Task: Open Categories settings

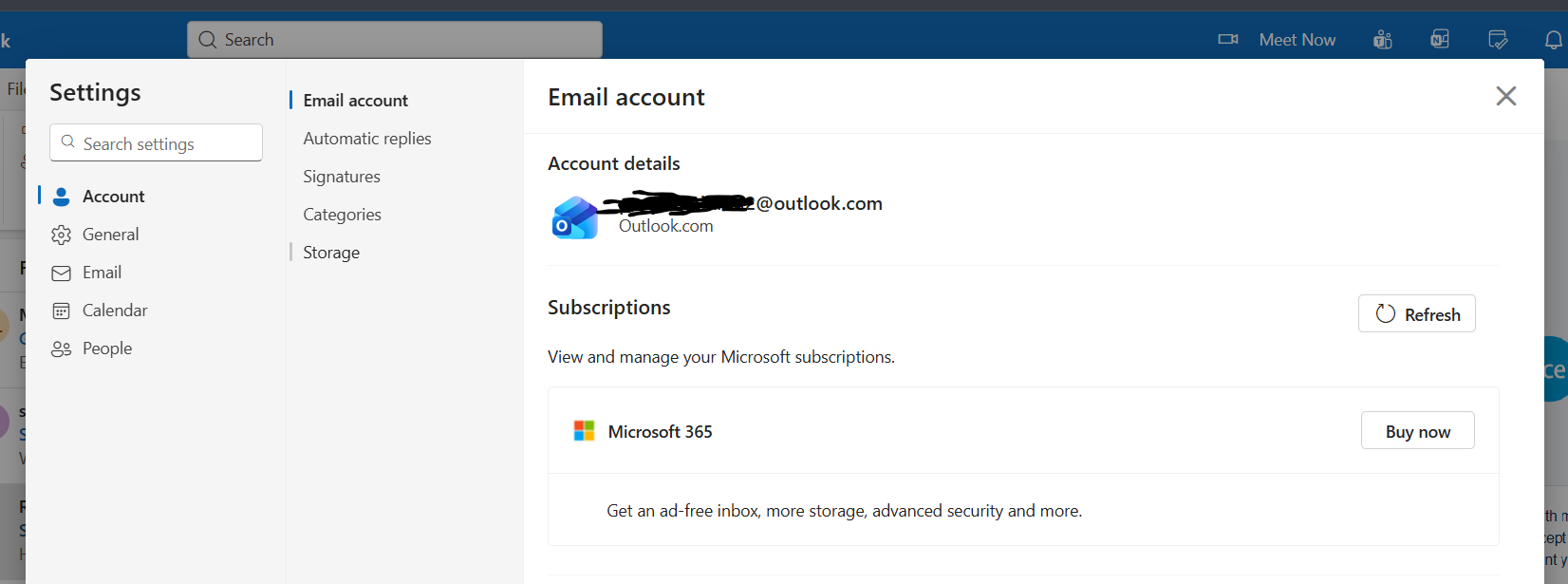Action: click(342, 215)
